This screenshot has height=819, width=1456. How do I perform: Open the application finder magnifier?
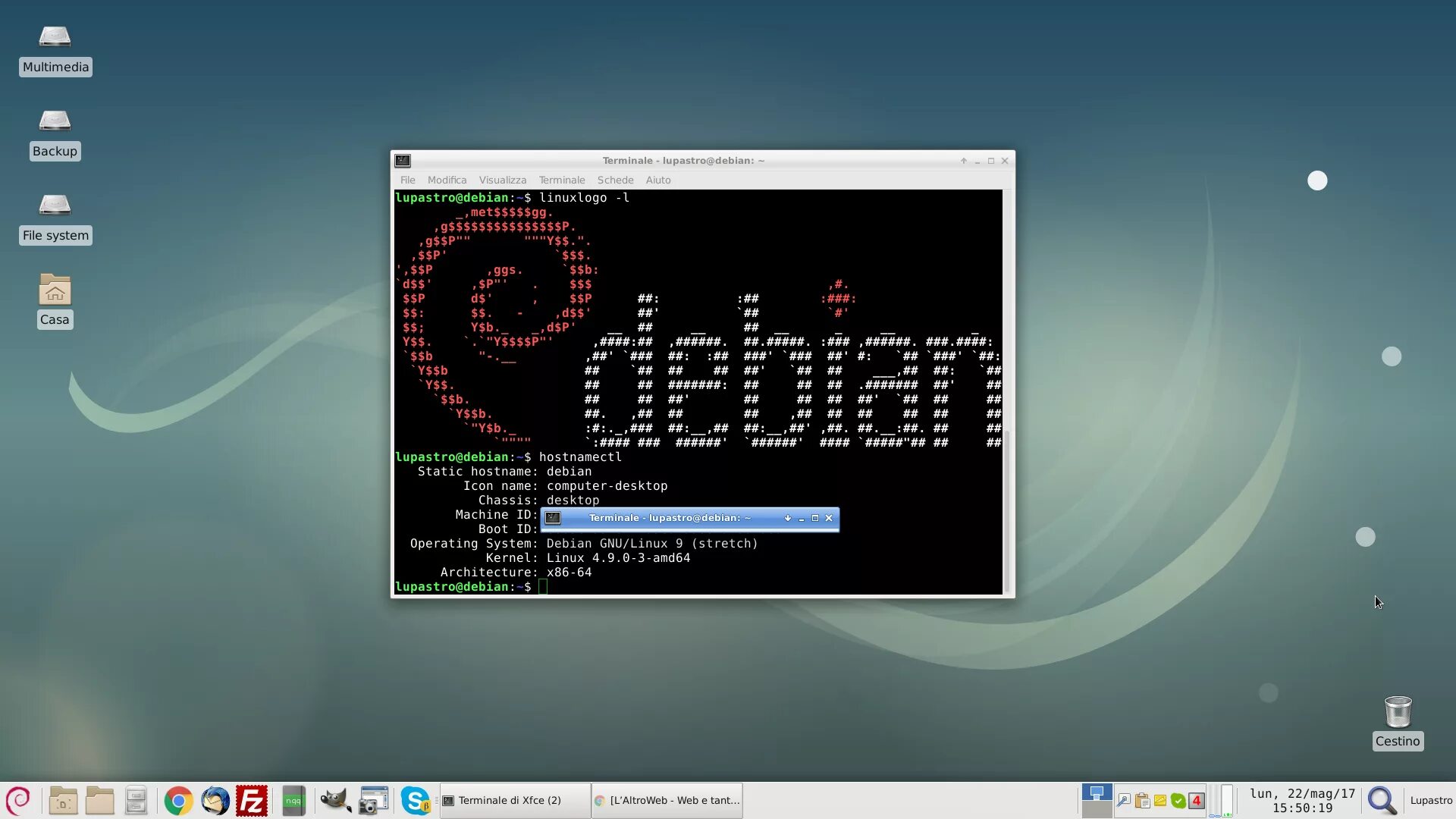pyautogui.click(x=1382, y=801)
